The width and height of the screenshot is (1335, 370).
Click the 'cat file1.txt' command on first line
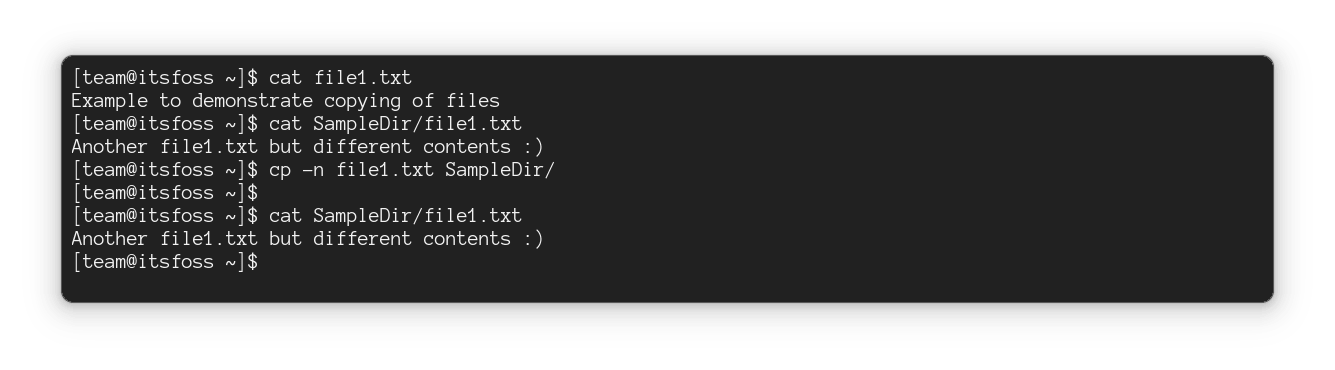tap(340, 78)
